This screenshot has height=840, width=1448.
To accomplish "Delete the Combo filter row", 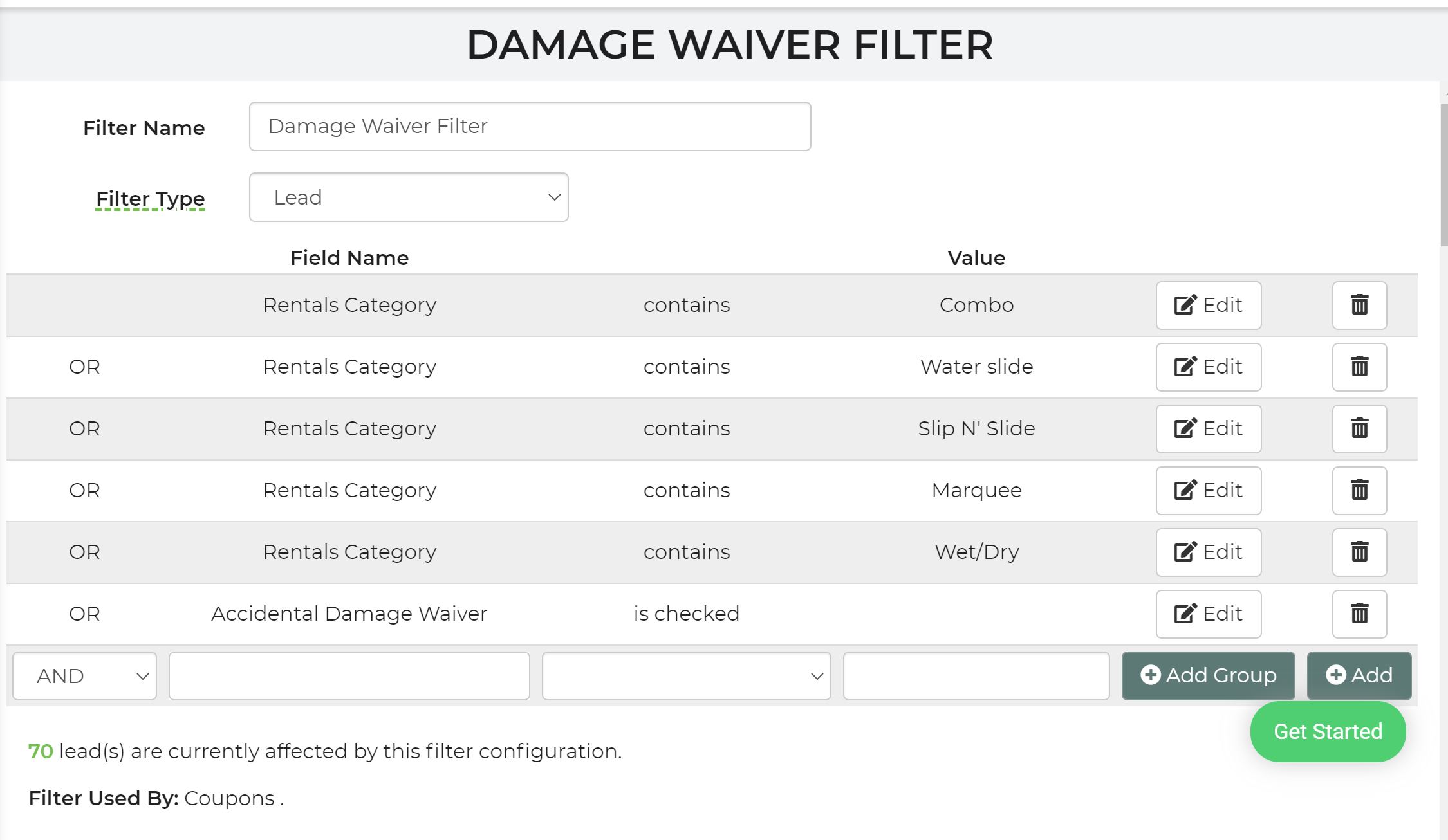I will pyautogui.click(x=1359, y=305).
